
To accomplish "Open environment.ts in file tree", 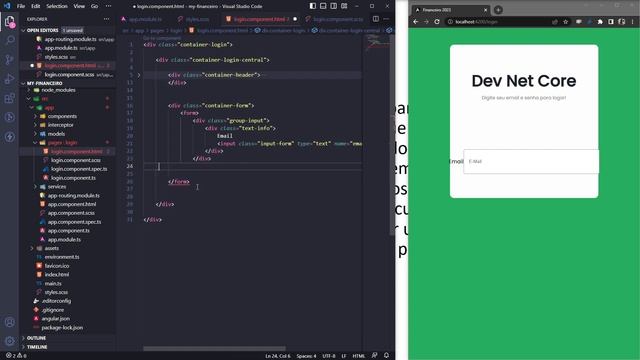I will (62, 257).
